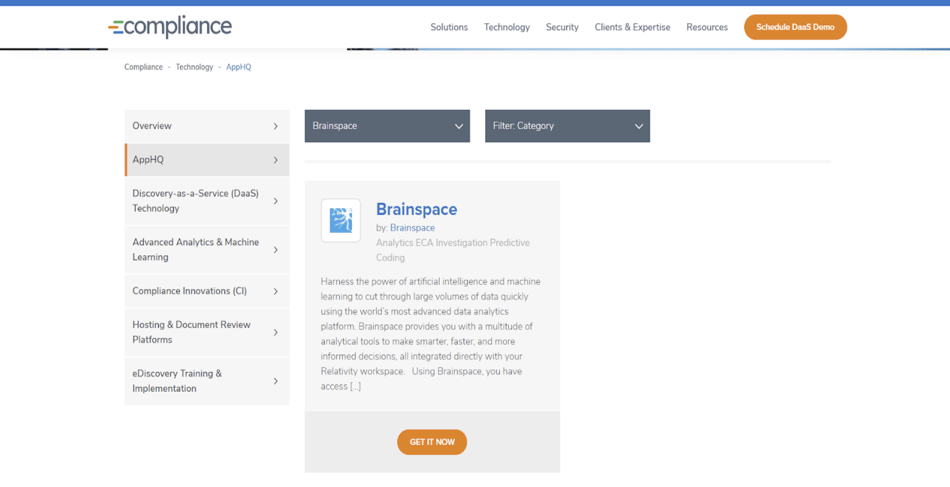
Task: Go to Technology breadcrumb link
Action: 194,67
